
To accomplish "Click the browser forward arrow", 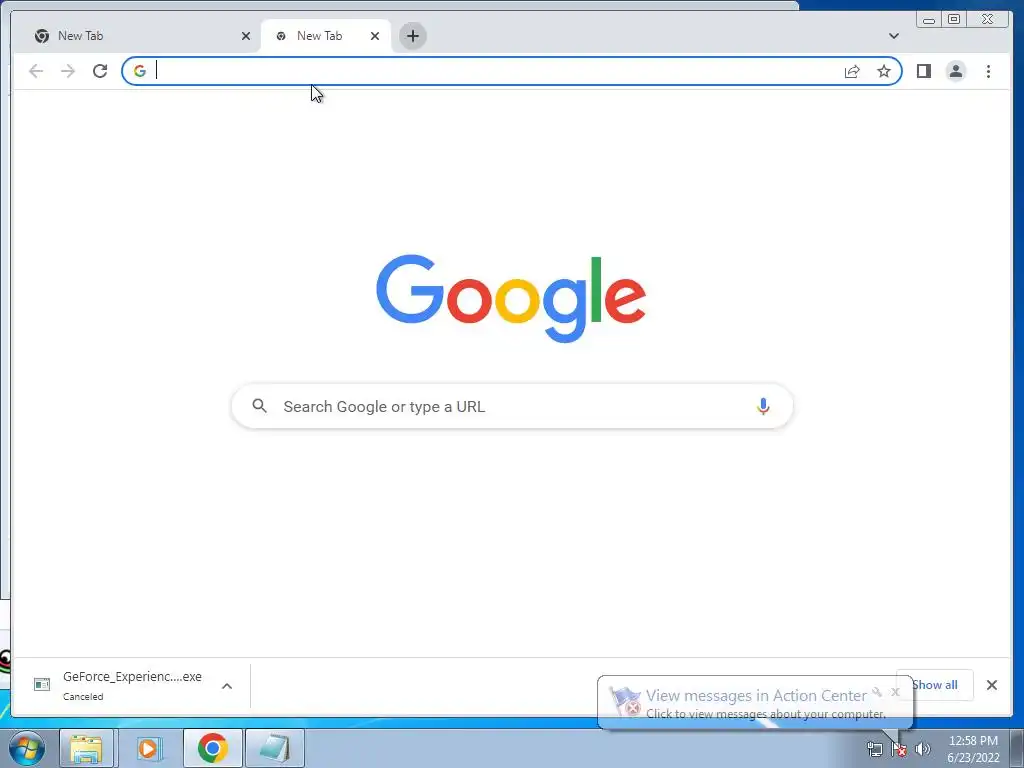I will click(x=68, y=71).
